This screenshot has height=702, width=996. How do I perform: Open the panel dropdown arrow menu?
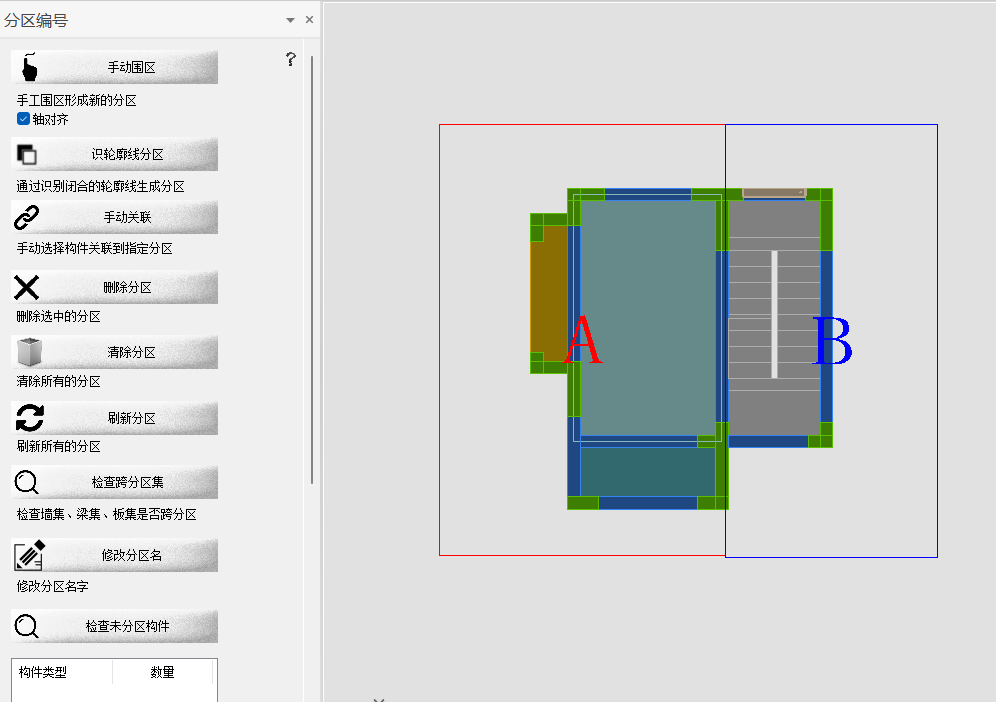click(x=290, y=20)
